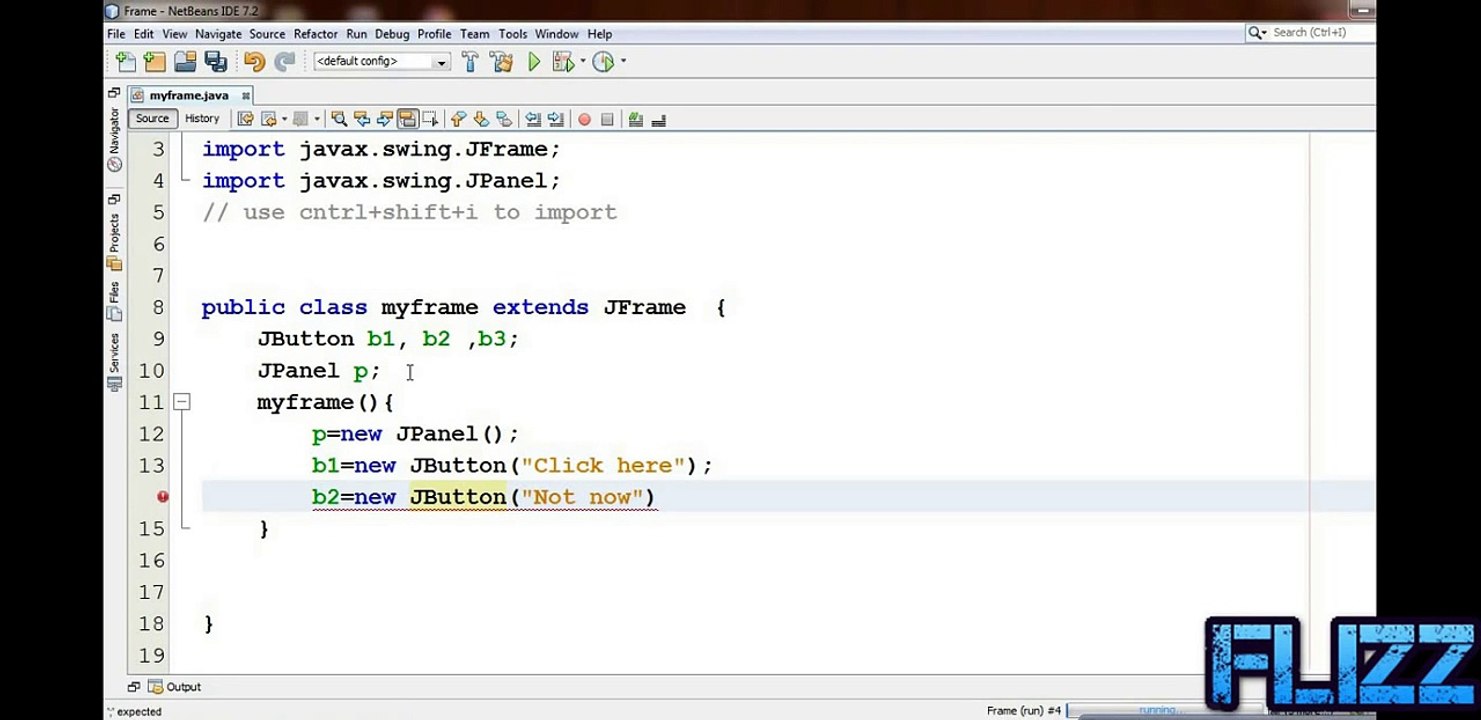
Task: Click the Uncomment lines icon
Action: tap(658, 119)
